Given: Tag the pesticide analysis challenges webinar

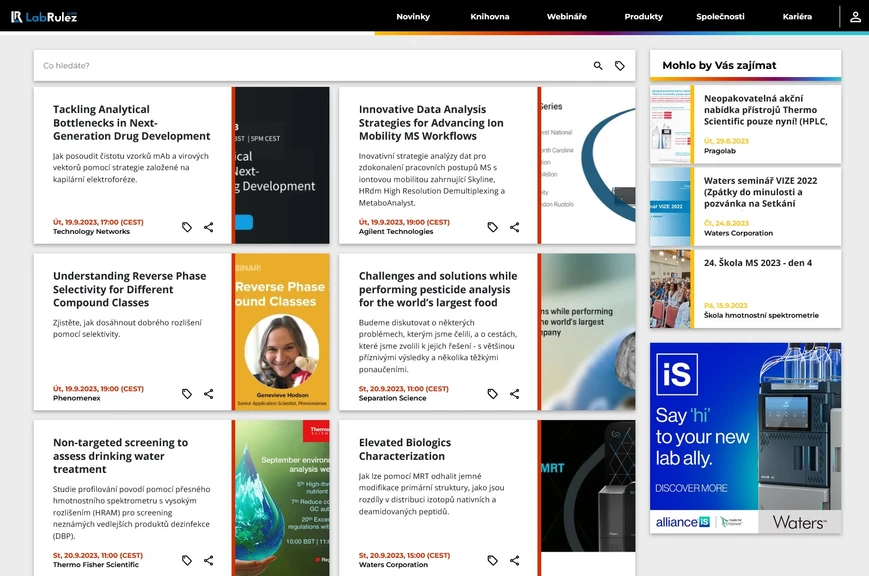Looking at the screenshot, I should pyautogui.click(x=493, y=394).
